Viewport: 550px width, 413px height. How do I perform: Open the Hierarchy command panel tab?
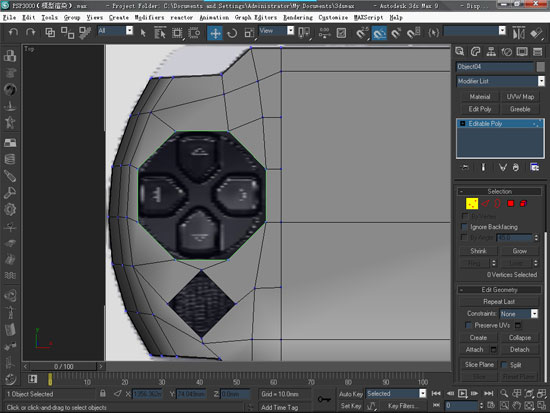click(491, 52)
